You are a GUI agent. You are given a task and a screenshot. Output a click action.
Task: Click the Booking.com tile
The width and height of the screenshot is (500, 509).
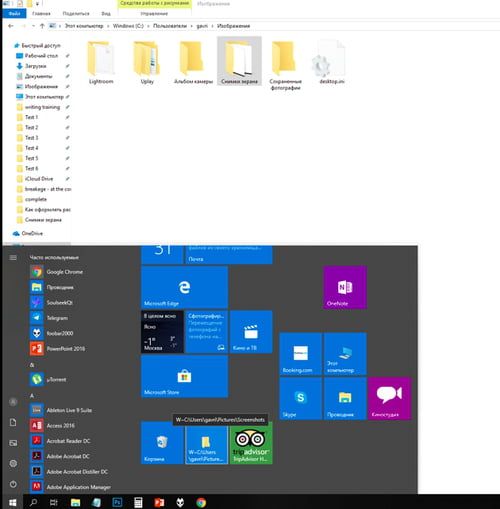pyautogui.click(x=300, y=354)
